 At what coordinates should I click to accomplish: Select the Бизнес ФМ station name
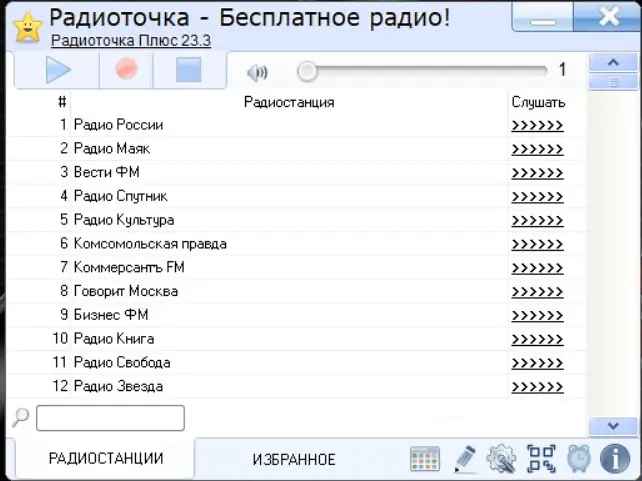click(x=111, y=314)
